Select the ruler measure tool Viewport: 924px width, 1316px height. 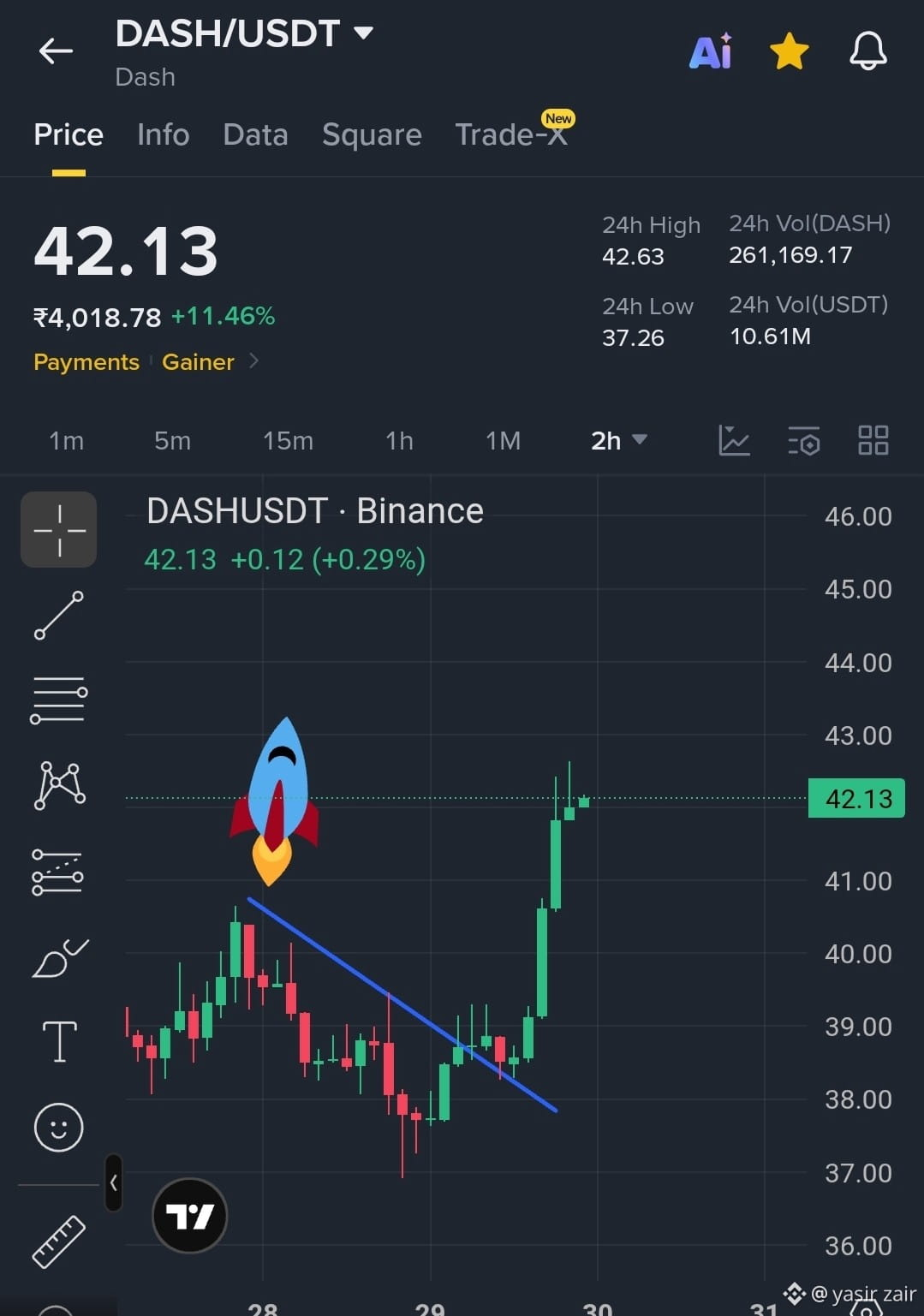coord(59,1242)
